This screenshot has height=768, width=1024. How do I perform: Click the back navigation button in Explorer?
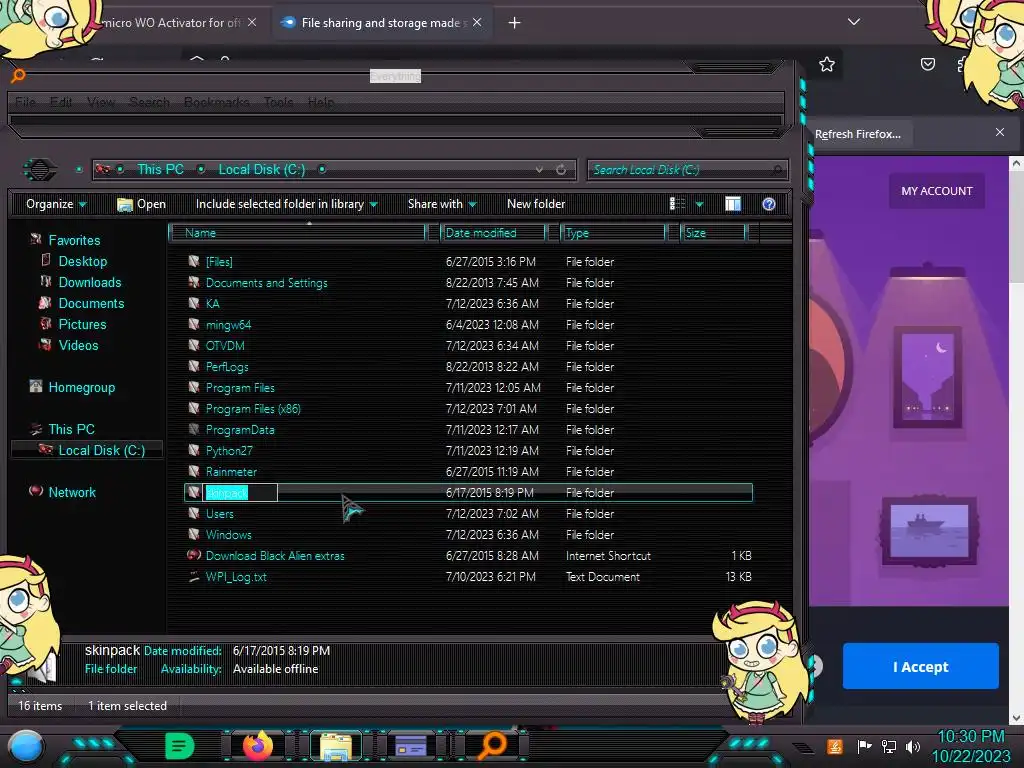click(x=40, y=170)
